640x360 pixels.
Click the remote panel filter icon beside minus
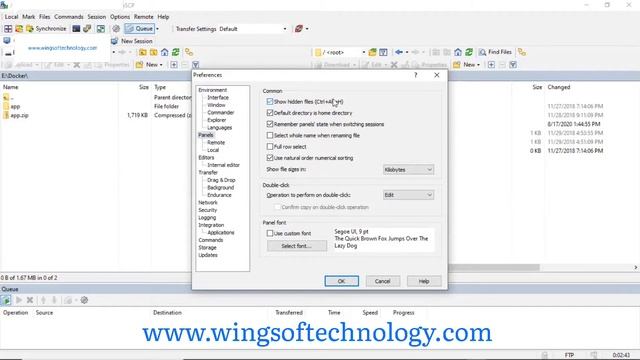point(513,64)
